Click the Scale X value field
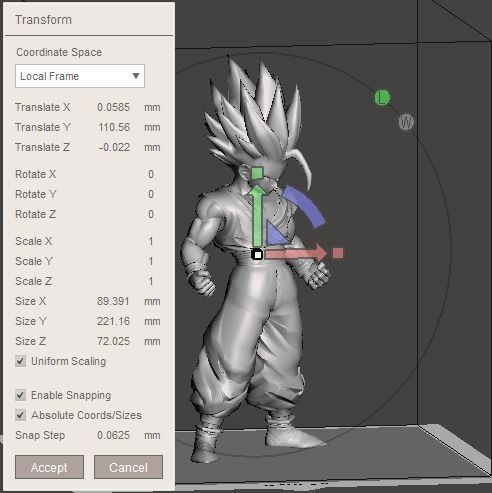 [x=151, y=241]
